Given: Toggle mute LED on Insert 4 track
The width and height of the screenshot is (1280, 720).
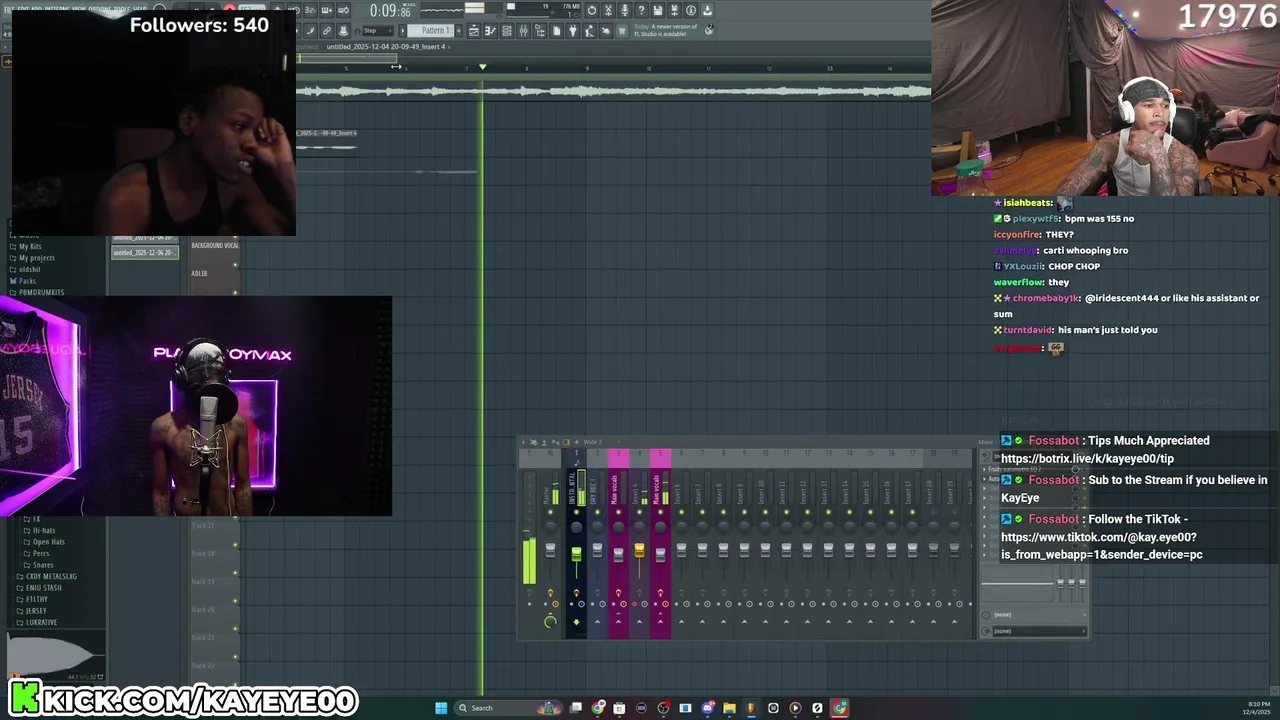Looking at the screenshot, I should click(639, 512).
